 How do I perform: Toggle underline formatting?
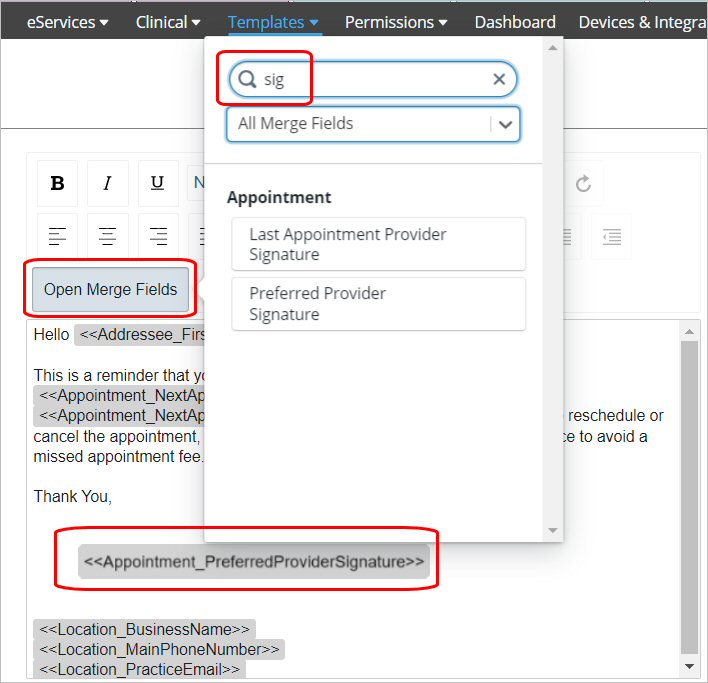tap(157, 183)
